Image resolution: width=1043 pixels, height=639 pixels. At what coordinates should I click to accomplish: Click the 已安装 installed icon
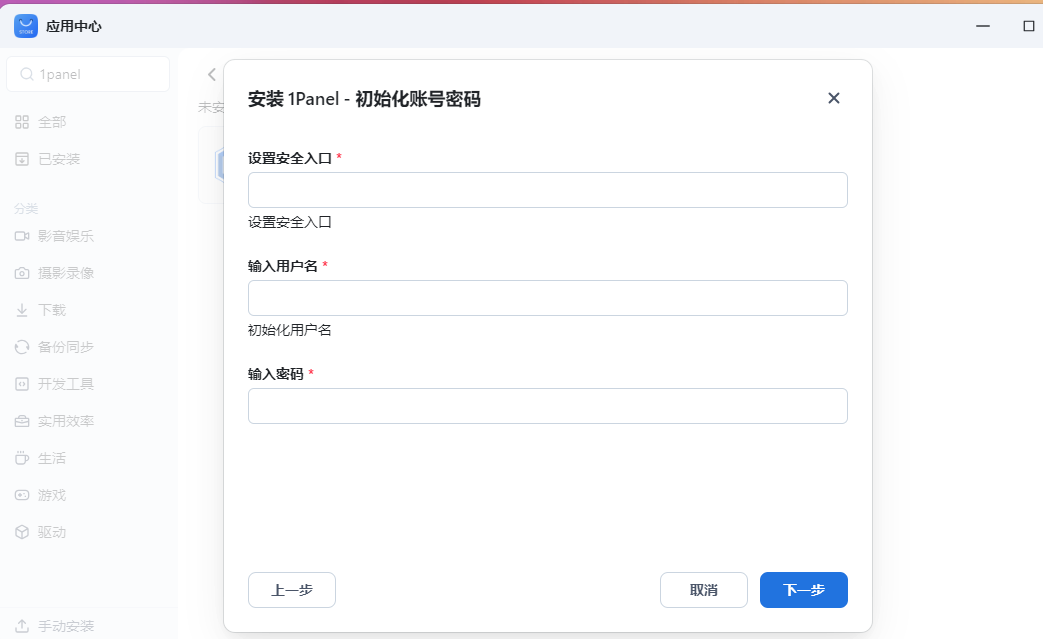coord(22,159)
